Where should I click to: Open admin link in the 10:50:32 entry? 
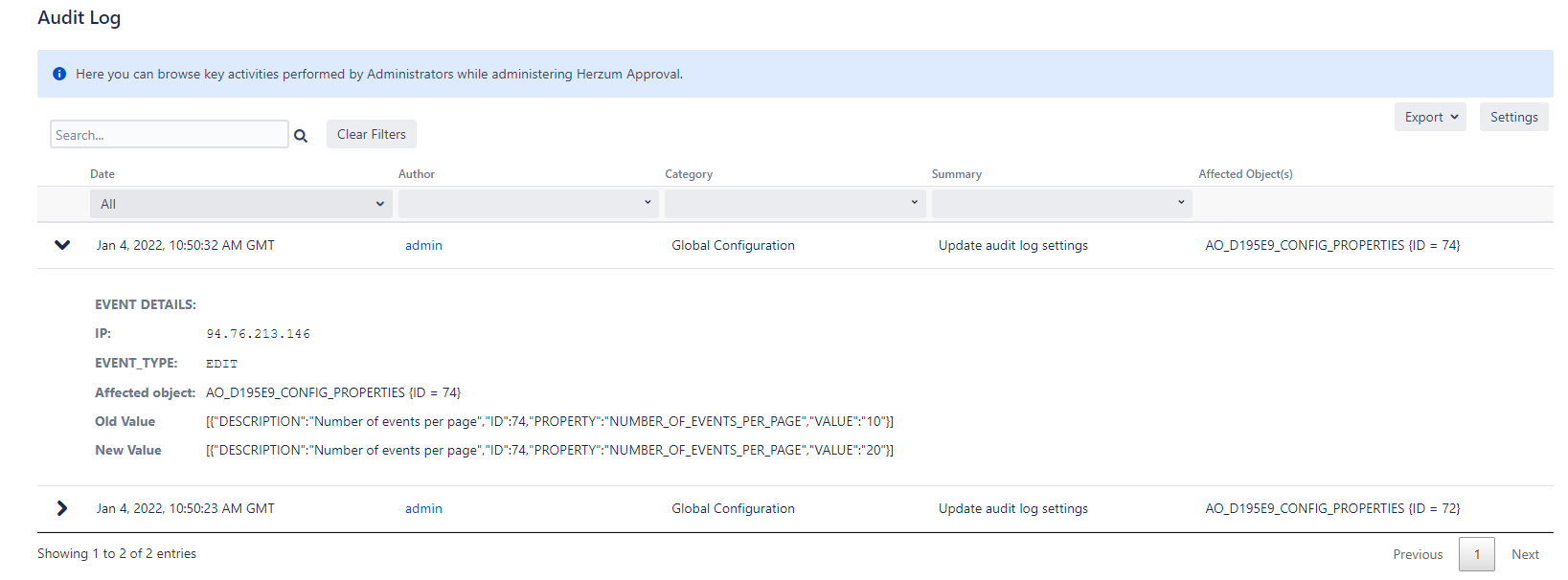(423, 245)
